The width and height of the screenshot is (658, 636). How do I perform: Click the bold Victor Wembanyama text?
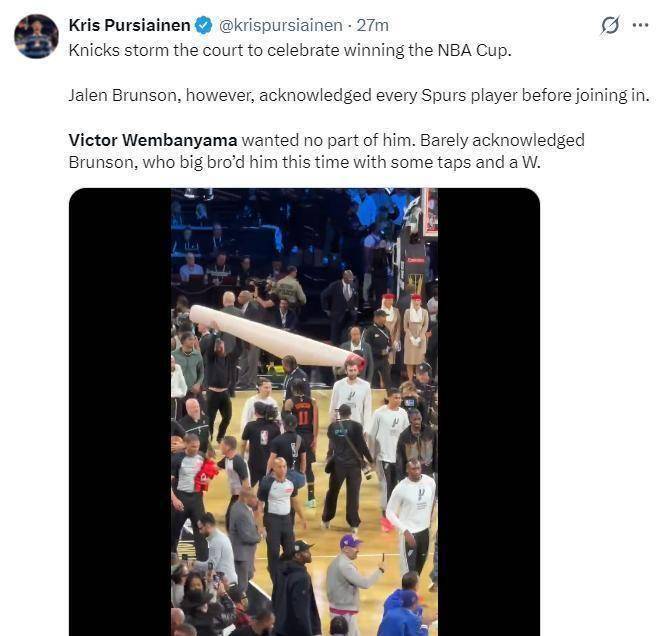pyautogui.click(x=152, y=140)
